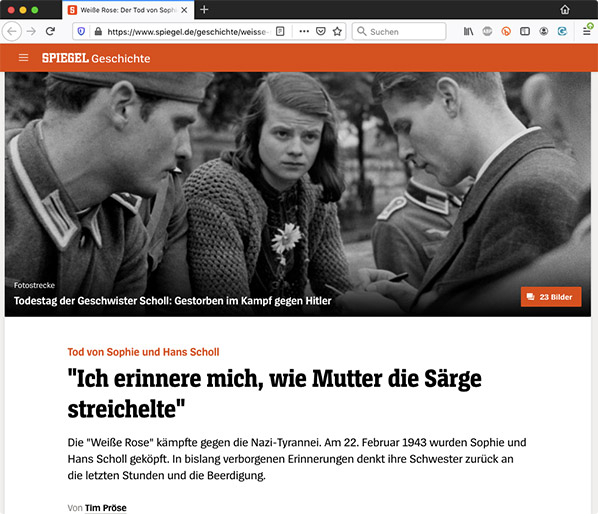598x514 pixels.
Task: Go back with the browser back arrow
Action: [12, 31]
